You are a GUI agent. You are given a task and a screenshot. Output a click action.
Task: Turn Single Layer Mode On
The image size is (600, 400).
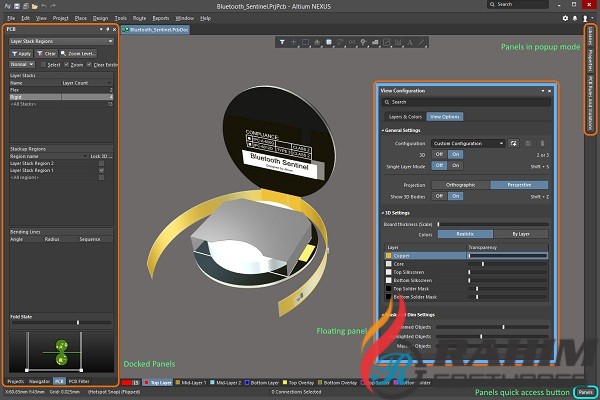click(x=455, y=166)
